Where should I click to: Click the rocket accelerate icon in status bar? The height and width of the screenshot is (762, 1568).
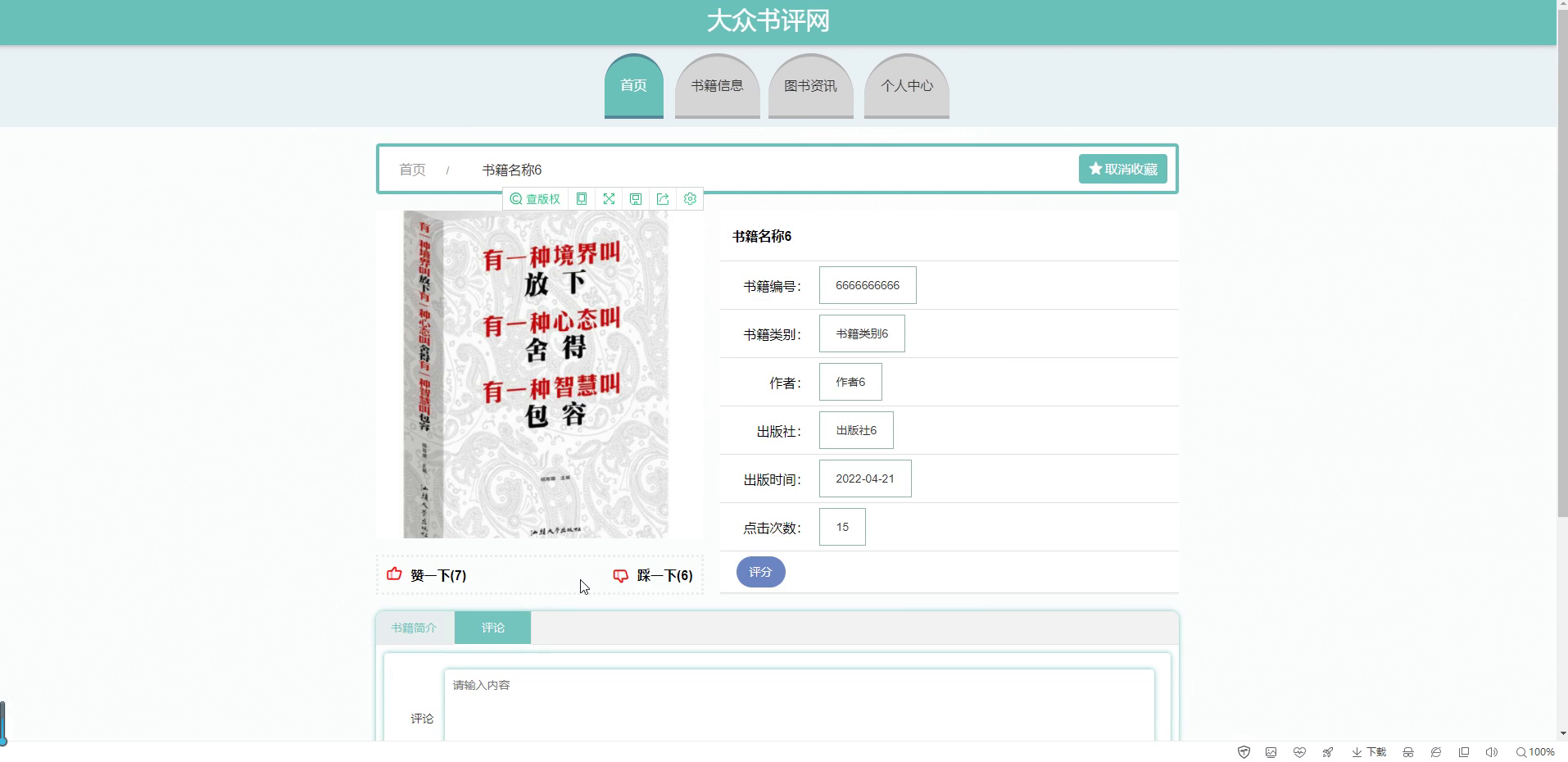1327,752
